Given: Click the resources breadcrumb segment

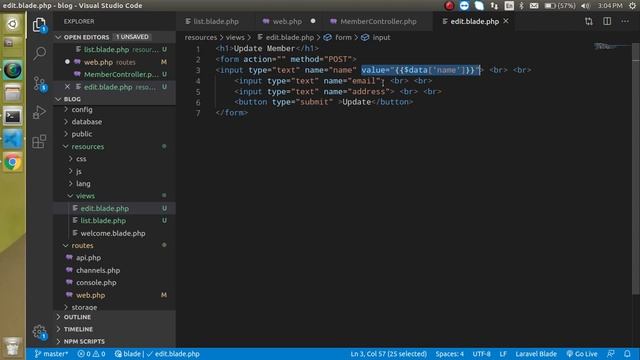Looking at the screenshot, I should coord(200,38).
